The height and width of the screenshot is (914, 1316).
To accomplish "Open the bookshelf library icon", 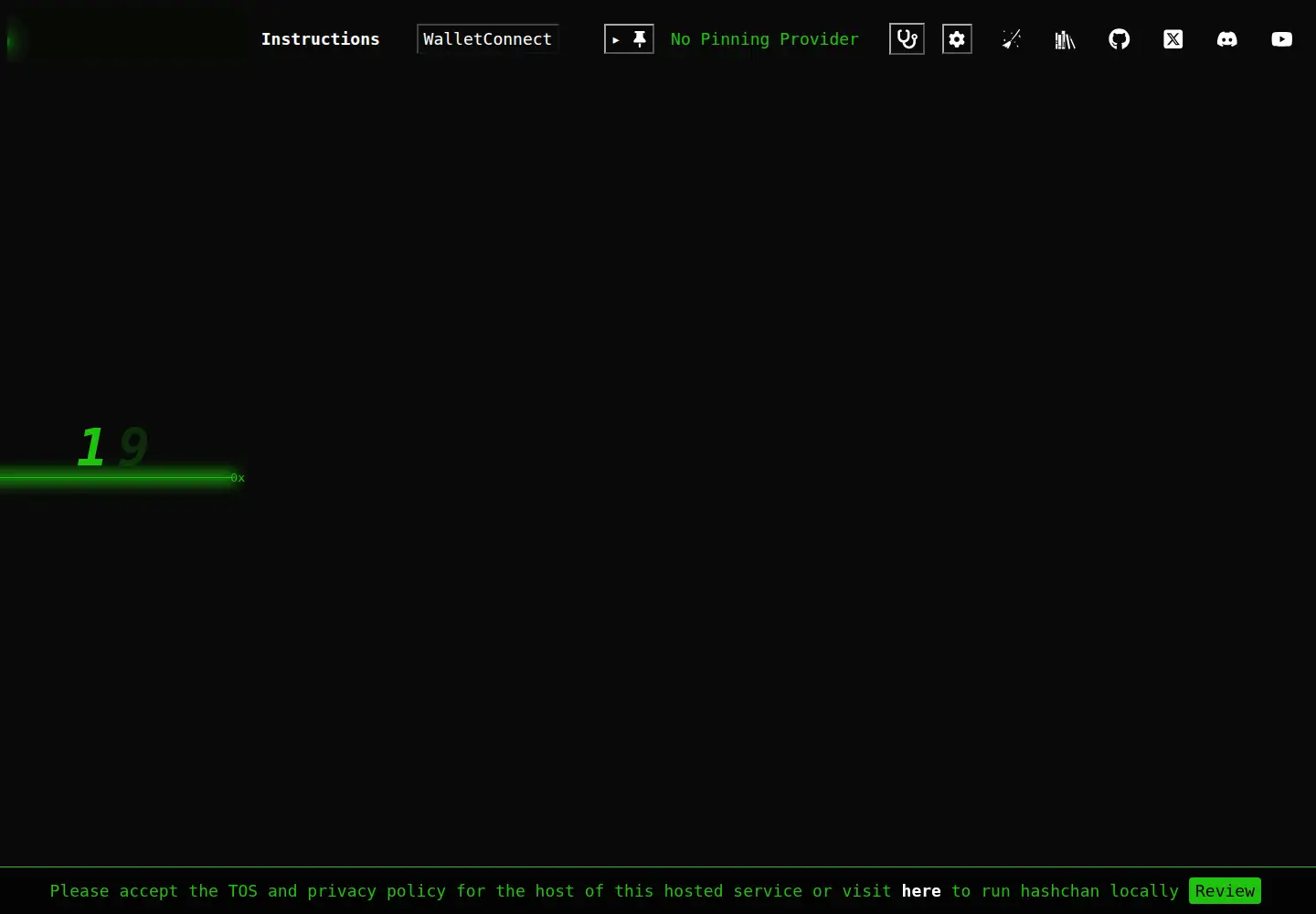I will 1065,39.
